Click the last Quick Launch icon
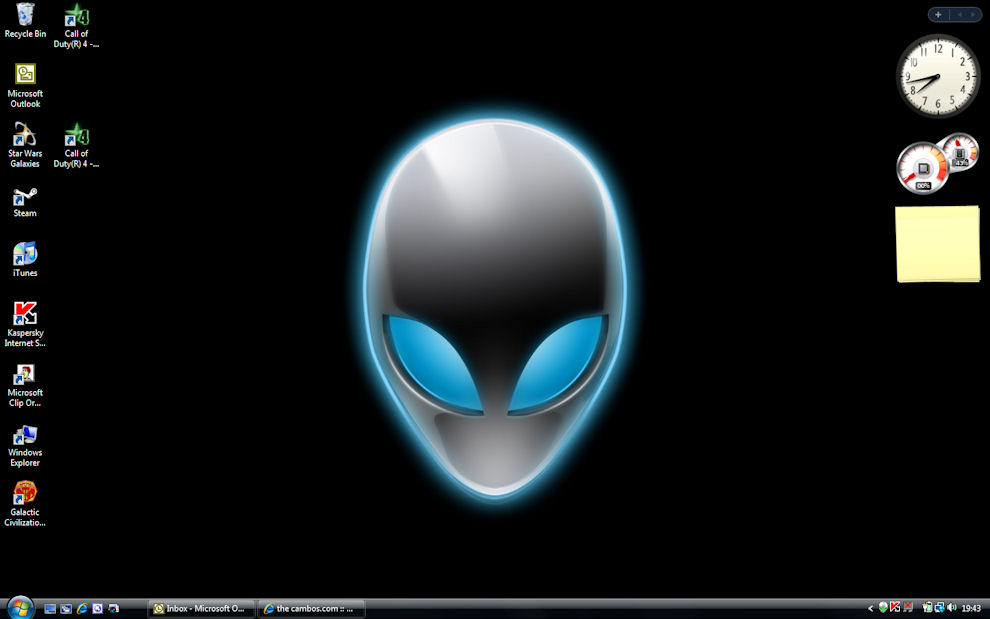 pyautogui.click(x=114, y=609)
